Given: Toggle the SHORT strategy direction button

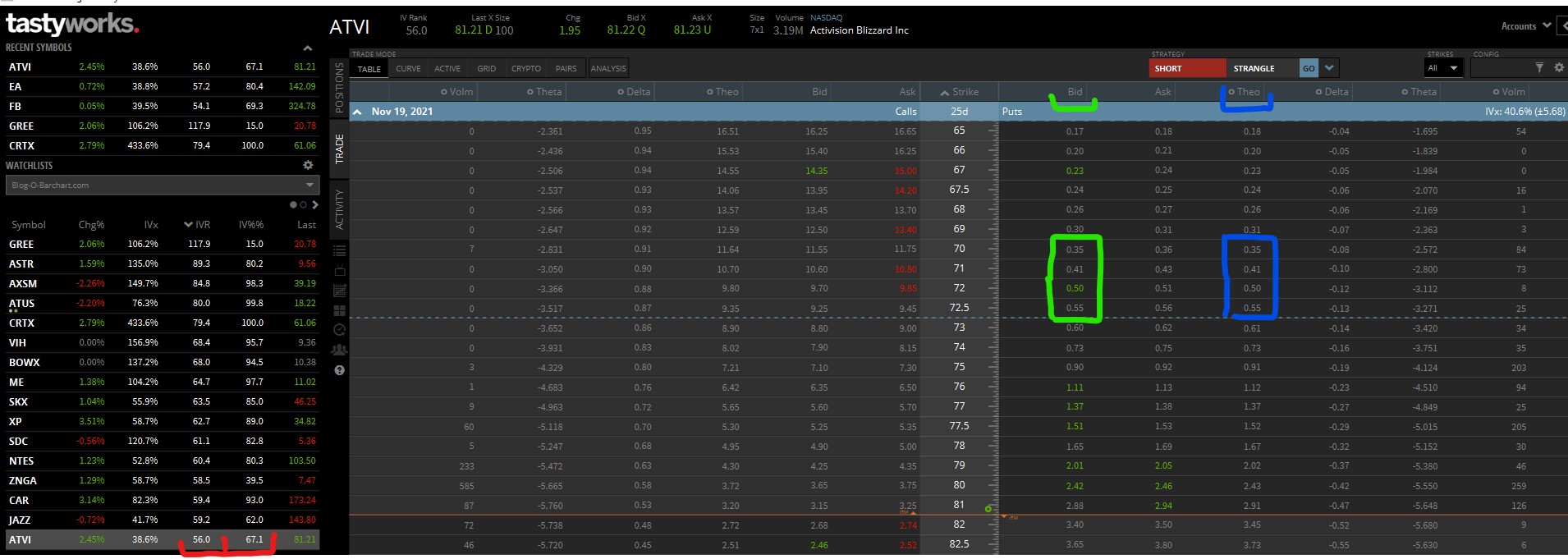Looking at the screenshot, I should click(x=1188, y=68).
